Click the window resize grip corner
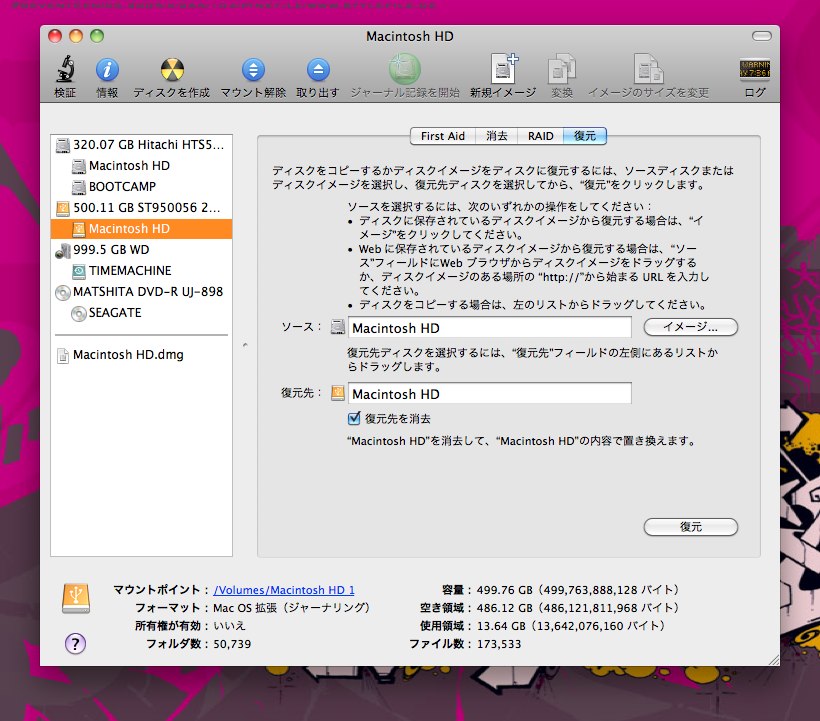Image resolution: width=820 pixels, height=721 pixels. (x=773, y=660)
